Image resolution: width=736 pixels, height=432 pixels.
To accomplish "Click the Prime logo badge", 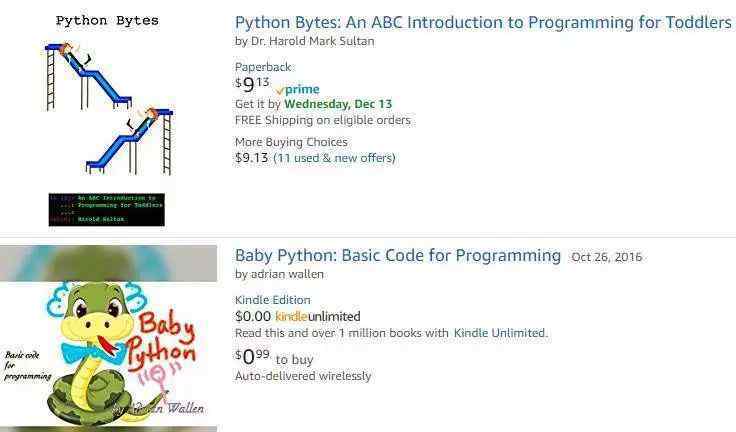I will click(x=297, y=89).
